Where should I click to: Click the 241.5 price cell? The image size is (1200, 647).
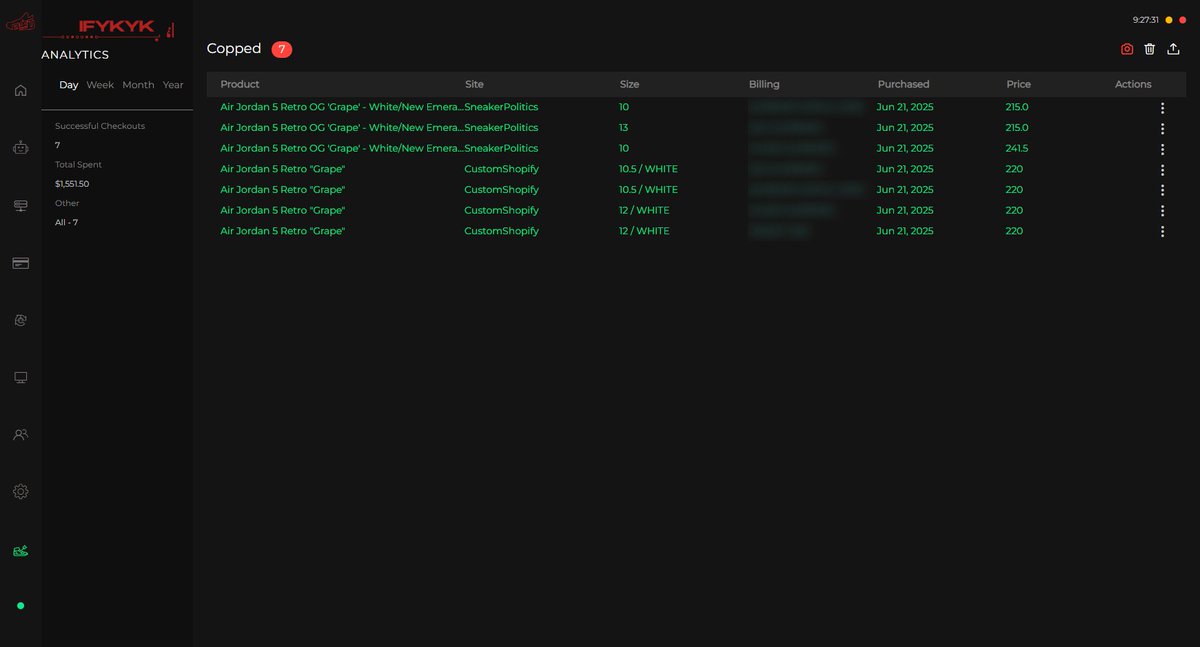tap(1017, 149)
